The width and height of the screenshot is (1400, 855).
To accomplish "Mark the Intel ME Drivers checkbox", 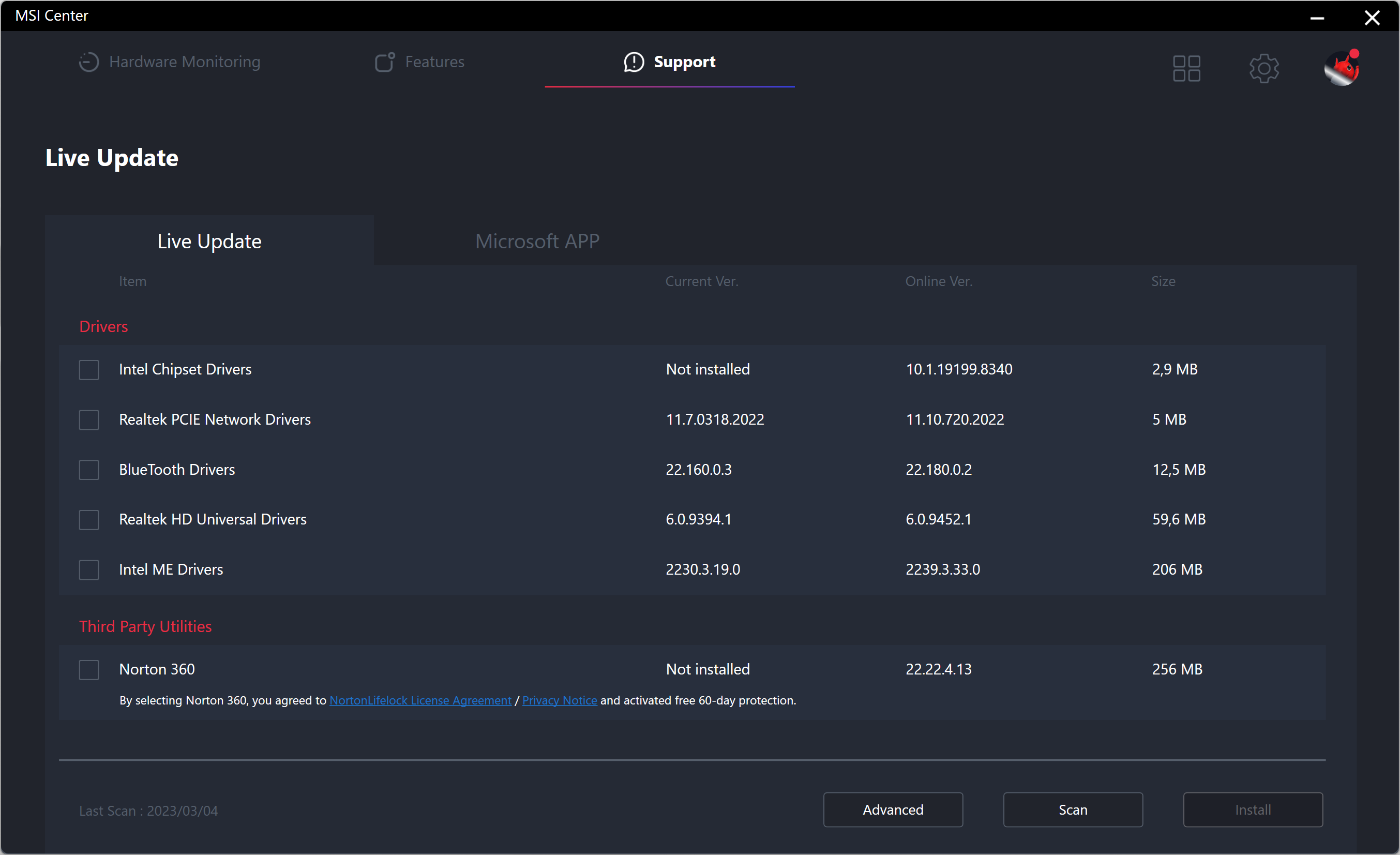I will point(89,570).
